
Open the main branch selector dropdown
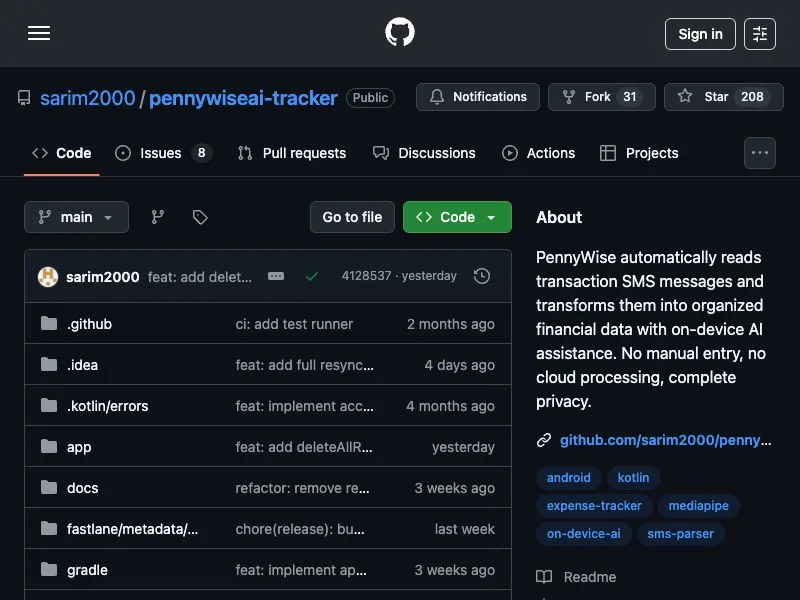point(77,217)
